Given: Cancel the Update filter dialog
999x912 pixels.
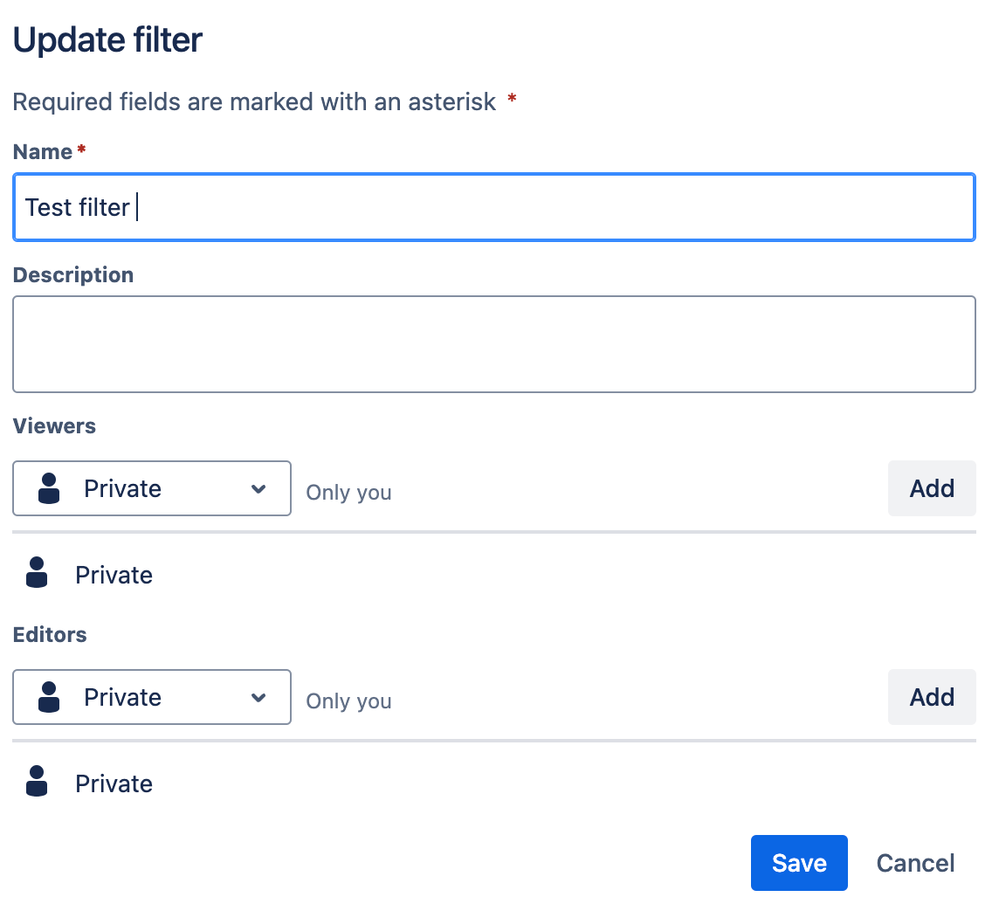Looking at the screenshot, I should pyautogui.click(x=915, y=863).
